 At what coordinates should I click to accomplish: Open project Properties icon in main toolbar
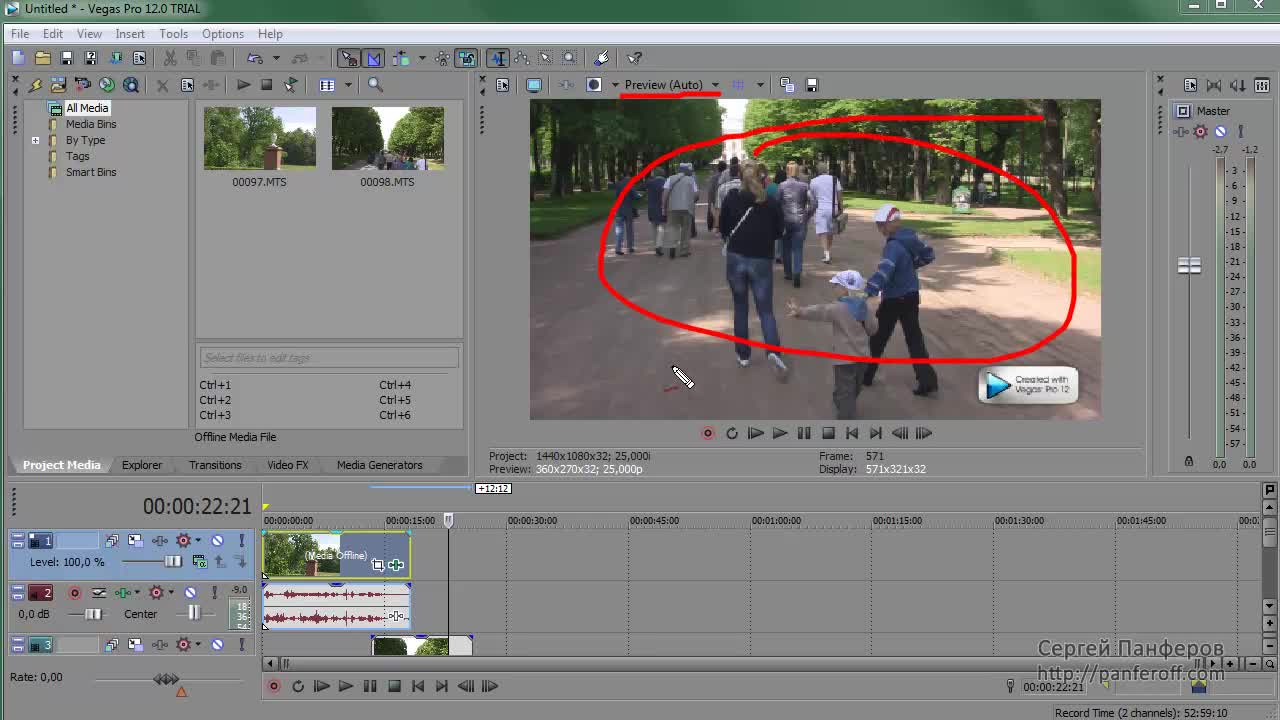point(139,58)
